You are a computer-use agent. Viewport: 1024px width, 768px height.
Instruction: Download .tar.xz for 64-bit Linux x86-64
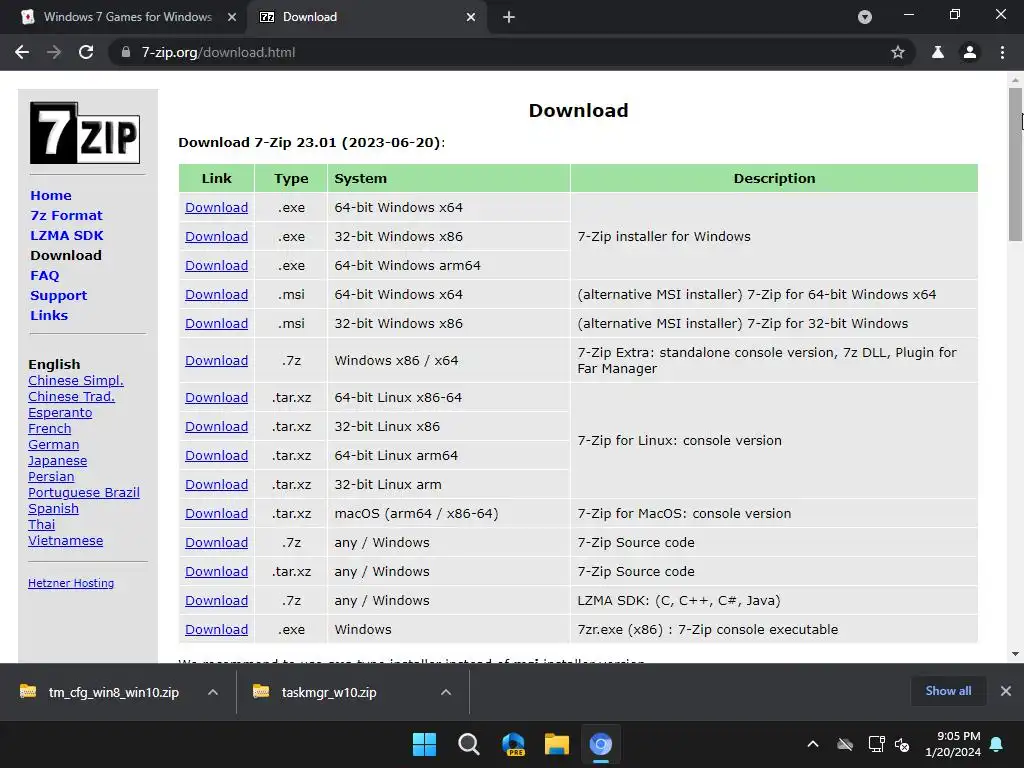click(216, 398)
